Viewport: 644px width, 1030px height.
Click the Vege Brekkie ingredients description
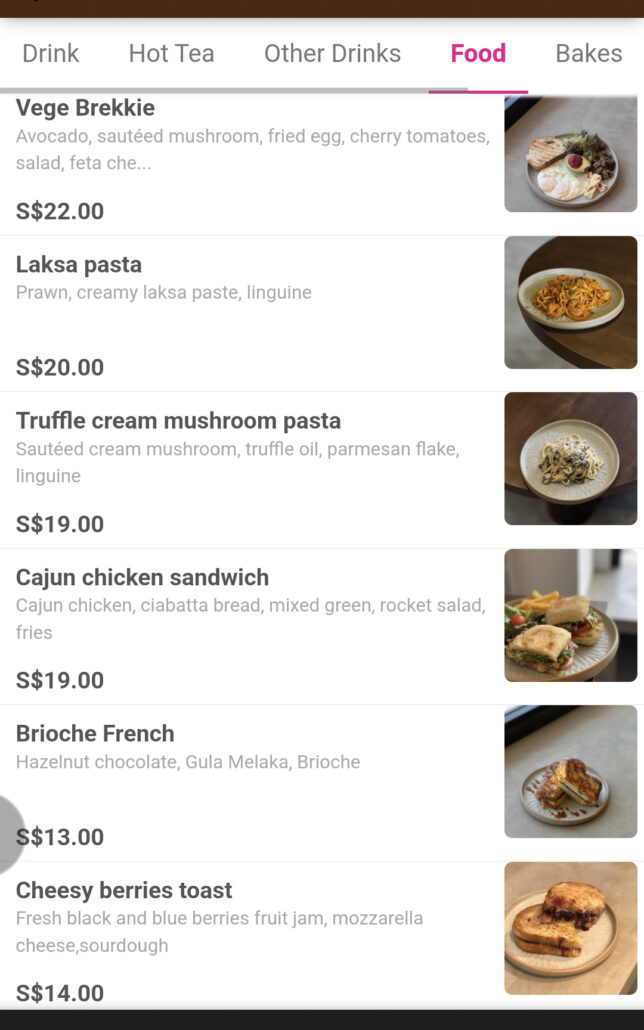tap(252, 149)
